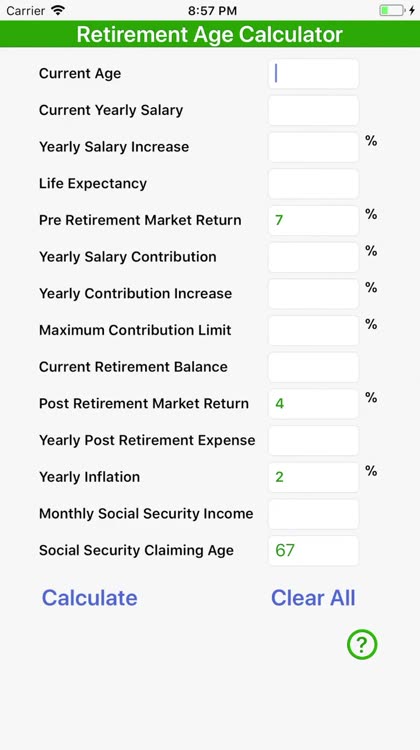Focus the Maximum Contribution Limit field
This screenshot has height=750, width=420.
[313, 331]
